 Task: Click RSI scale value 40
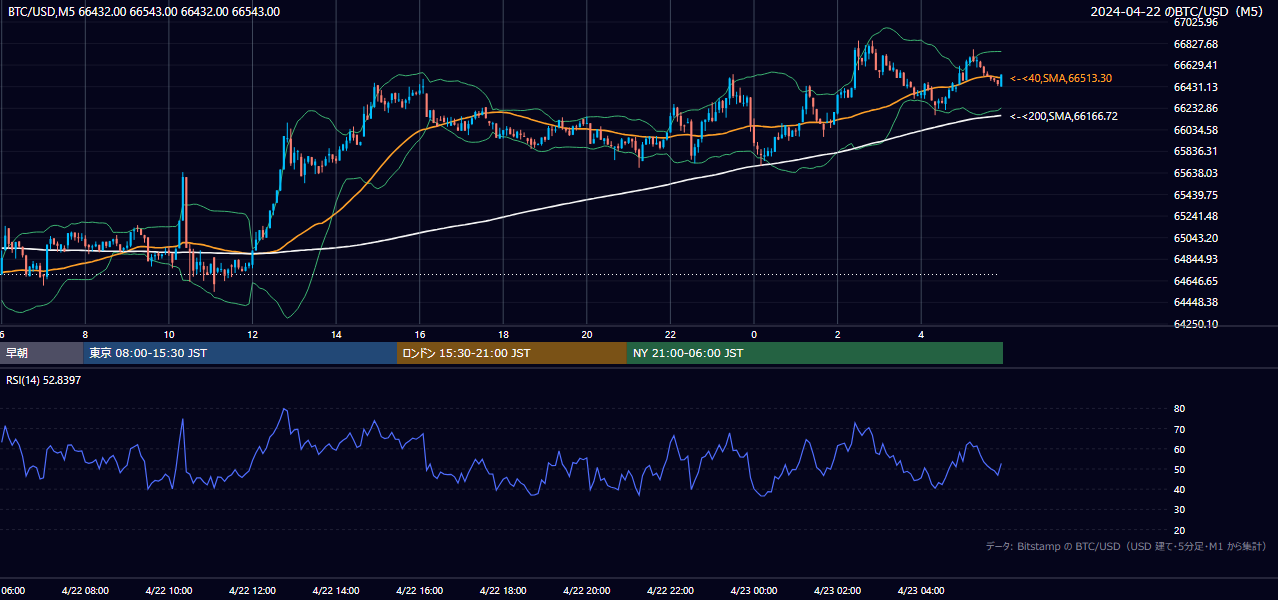click(1180, 489)
